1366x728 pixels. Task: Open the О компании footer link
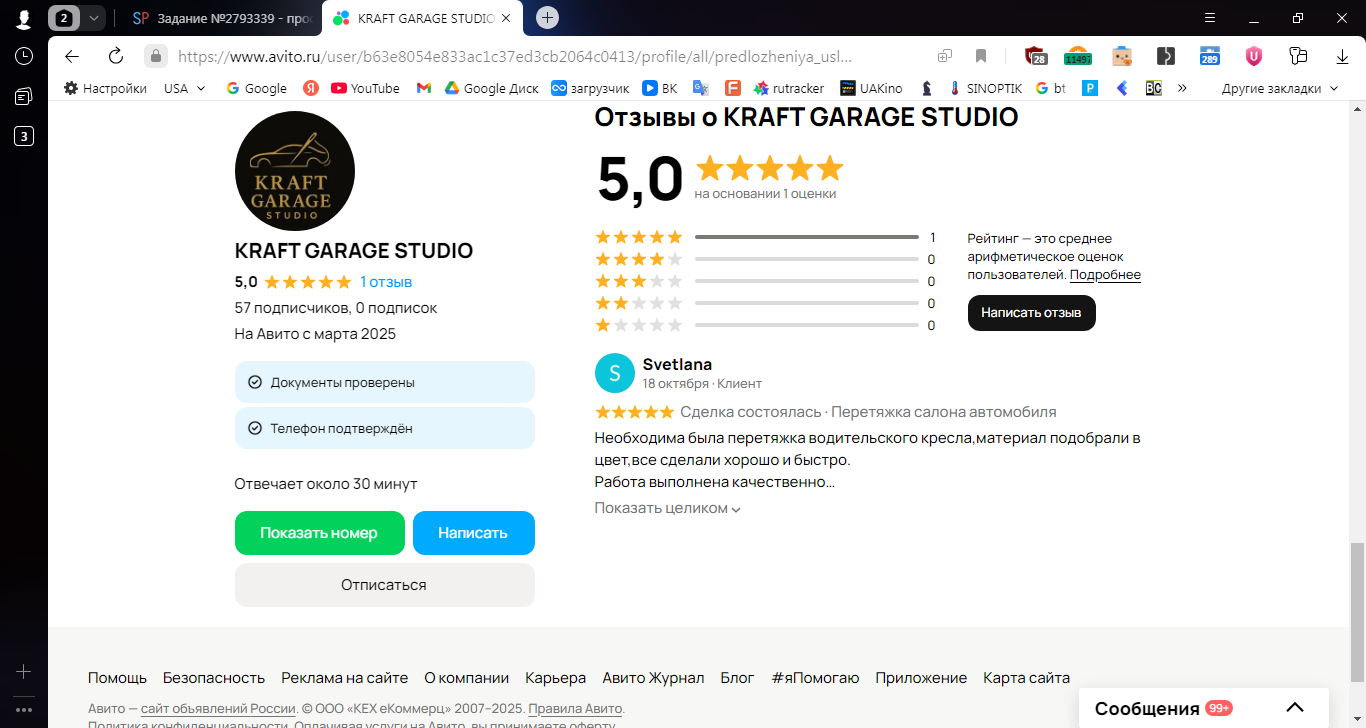coord(467,678)
